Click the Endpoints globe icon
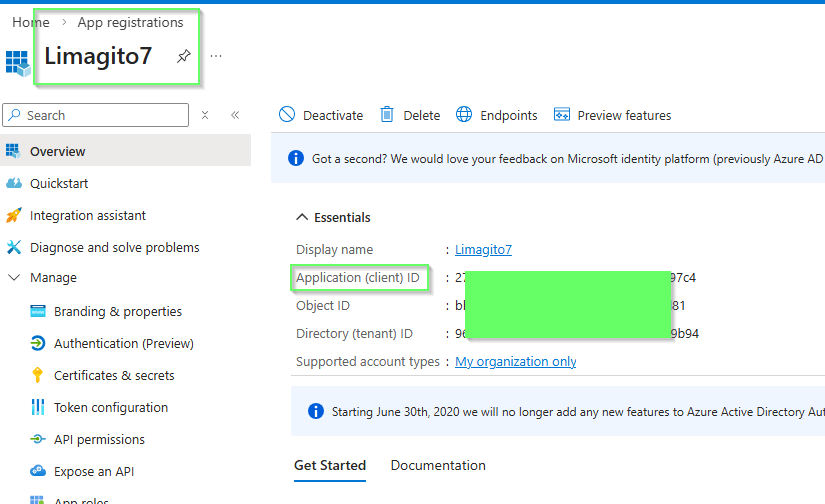Screen dimensions: 825x504 [x=464, y=114]
